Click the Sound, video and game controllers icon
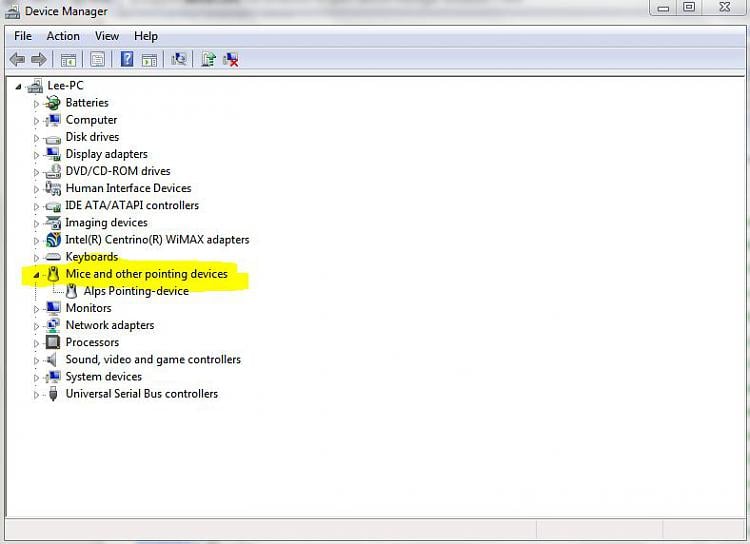 (51, 360)
